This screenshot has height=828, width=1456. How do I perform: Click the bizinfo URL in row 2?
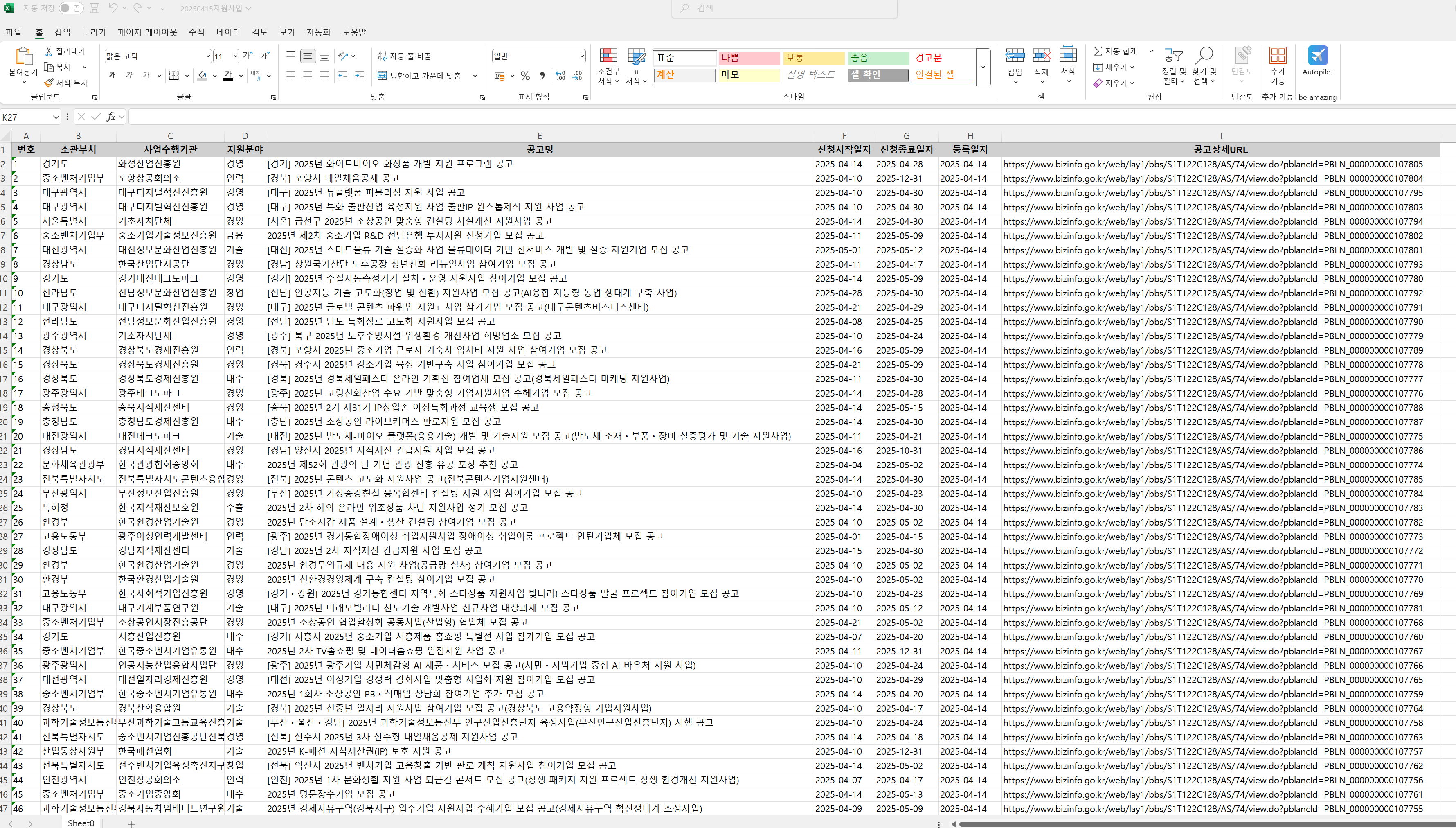tap(1213, 165)
